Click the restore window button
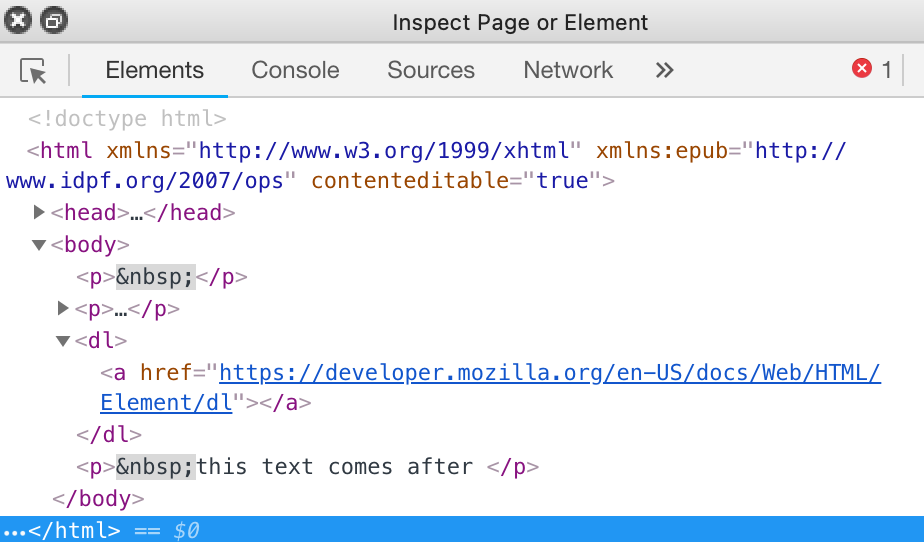The image size is (924, 542). (53, 21)
